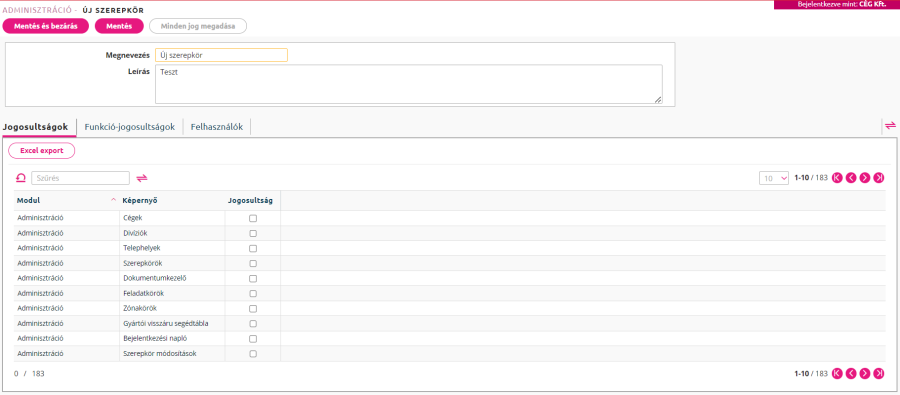Open the rows-per-page dropdown showing 10
Image resolution: width=900 pixels, height=395 pixels.
[x=774, y=178]
